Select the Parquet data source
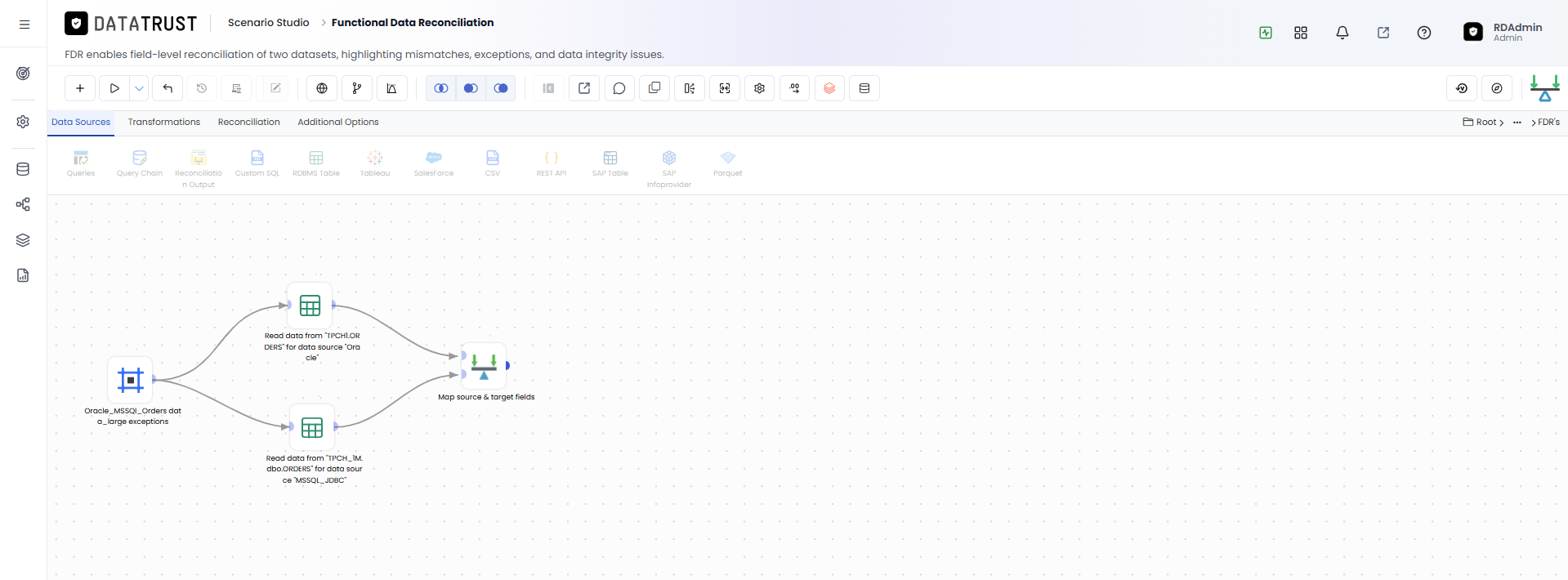This screenshot has width=1568, height=580. pyautogui.click(x=728, y=163)
